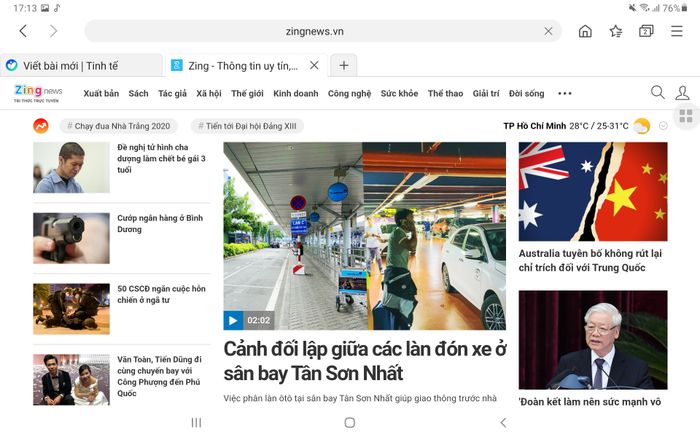Tap the Android home button

350,422
